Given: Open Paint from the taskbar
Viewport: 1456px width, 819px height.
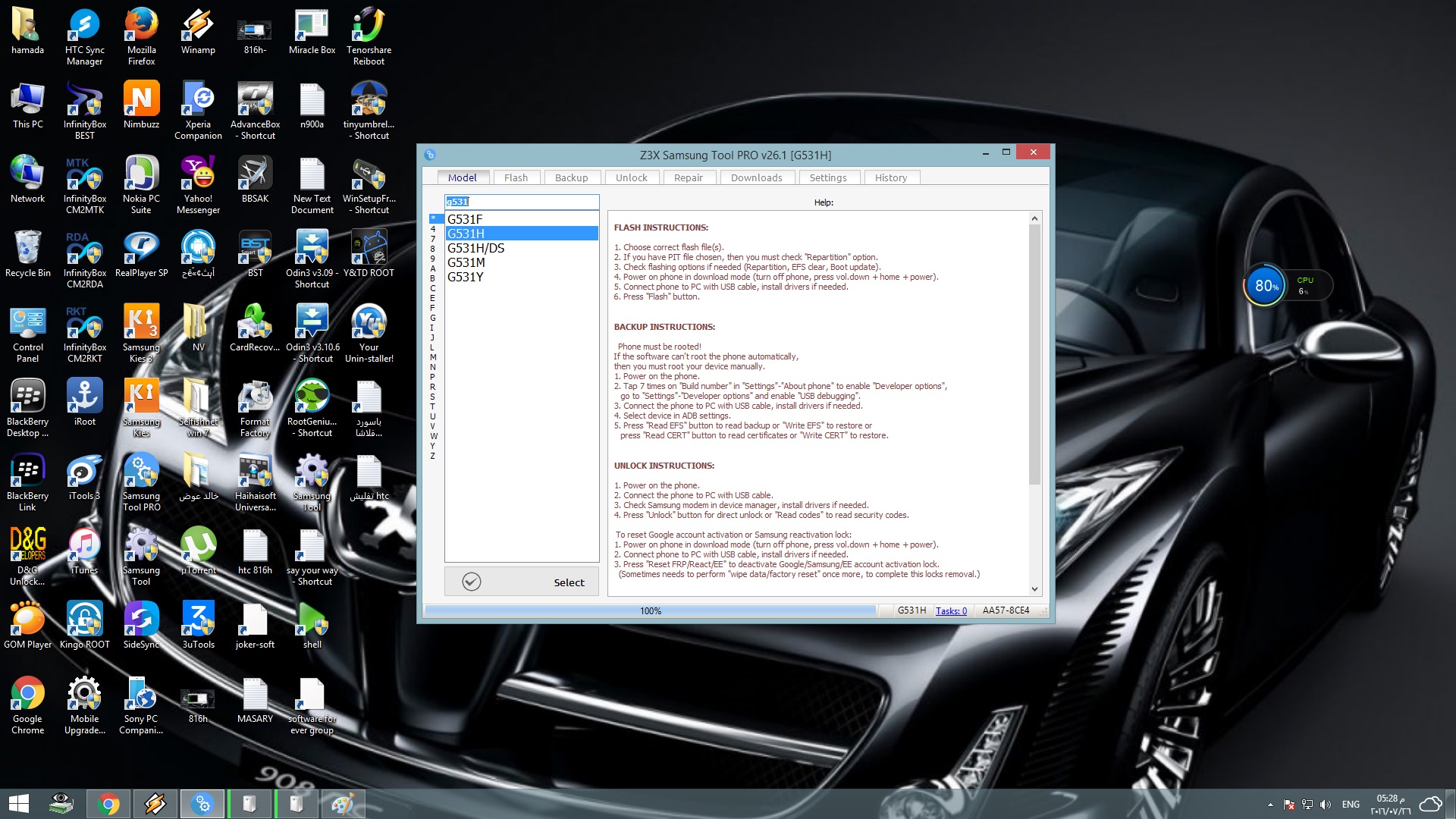Looking at the screenshot, I should point(343,804).
